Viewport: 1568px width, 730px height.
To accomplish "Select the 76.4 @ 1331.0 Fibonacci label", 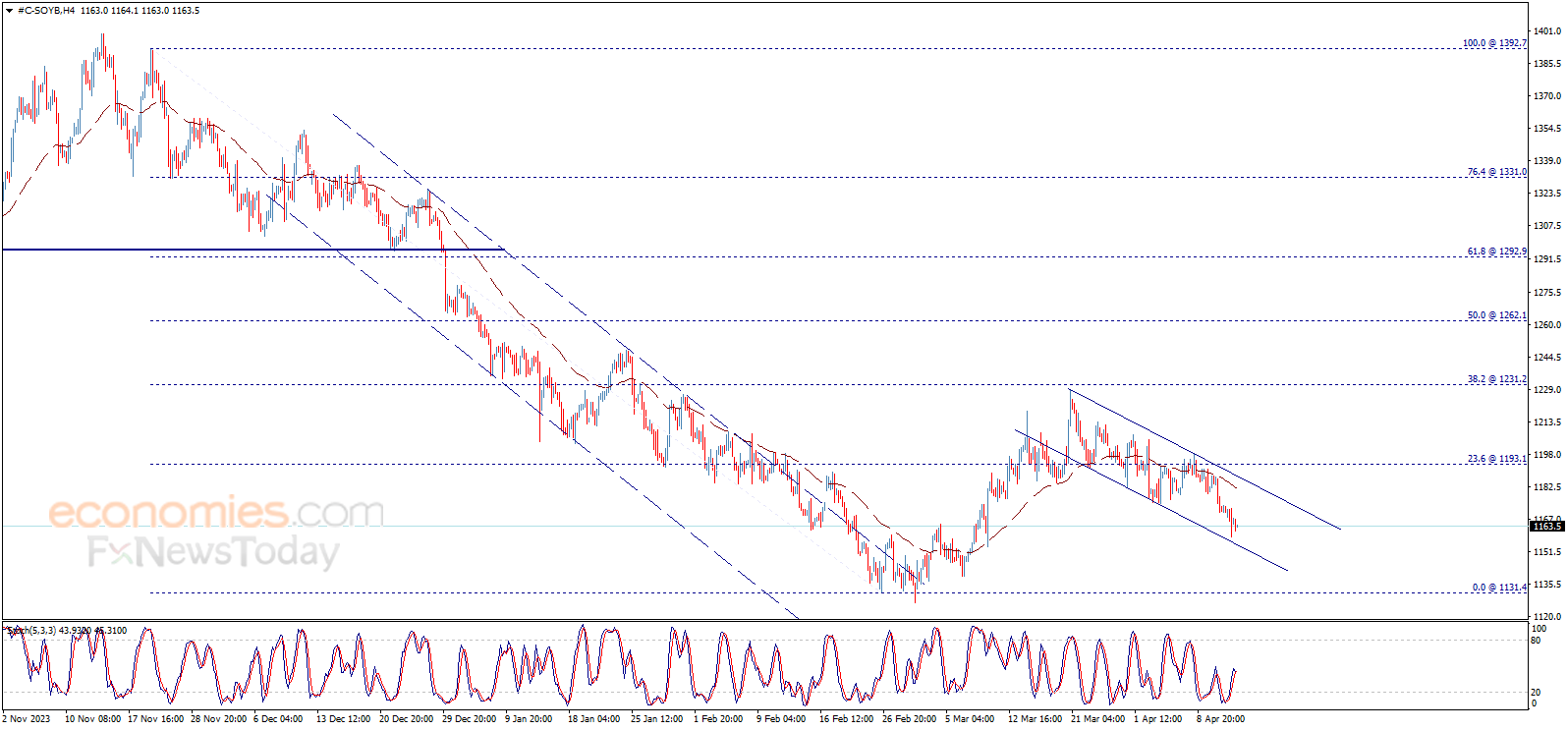I will pos(1496,172).
